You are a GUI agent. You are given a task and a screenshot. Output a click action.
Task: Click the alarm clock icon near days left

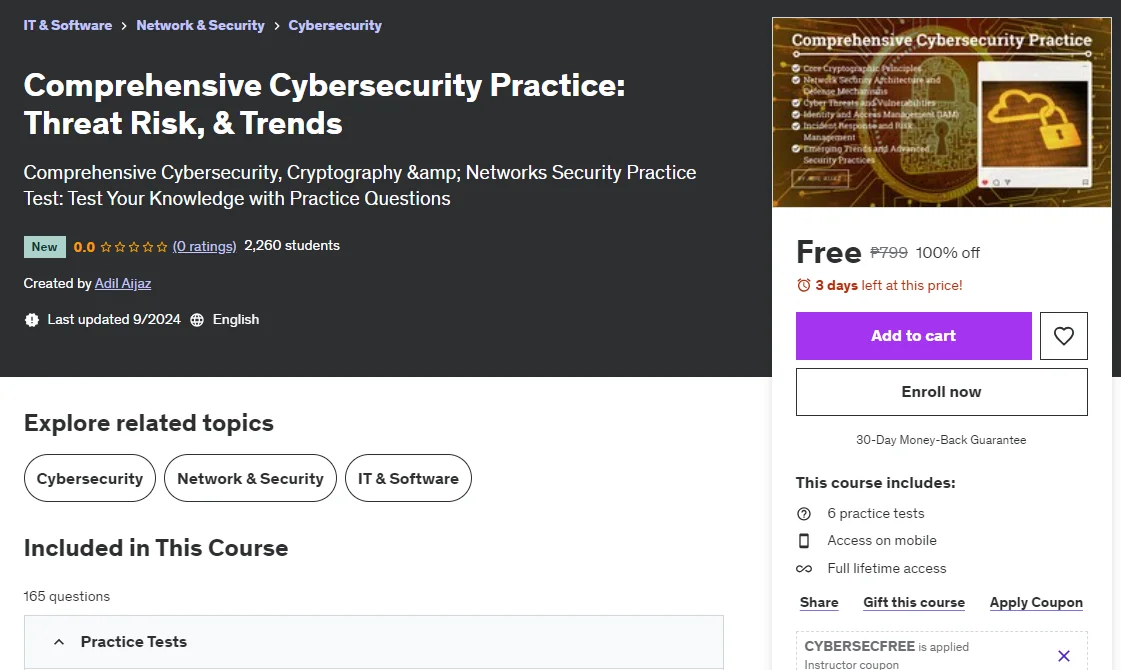(x=804, y=285)
